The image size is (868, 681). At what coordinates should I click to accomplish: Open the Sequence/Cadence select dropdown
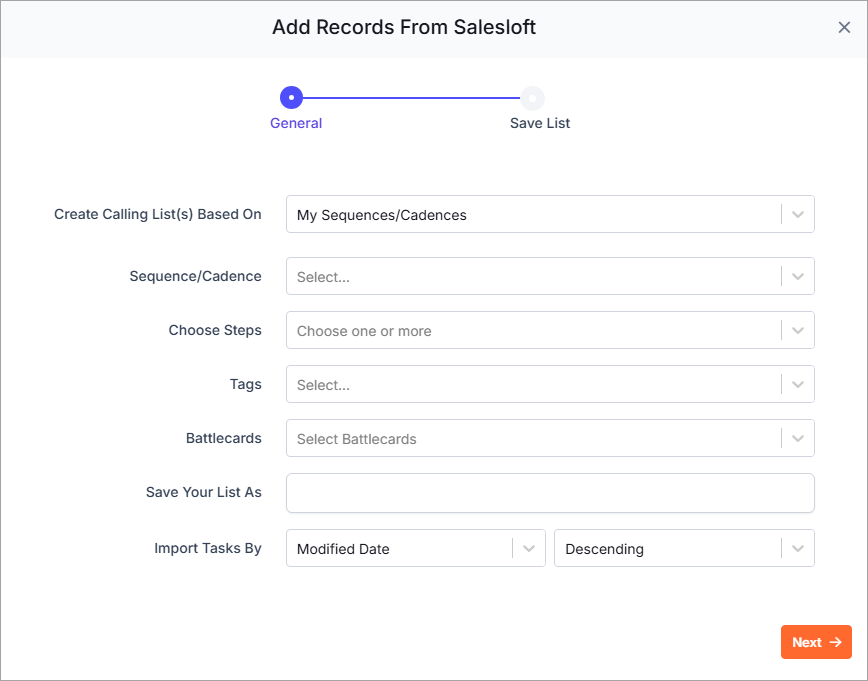(x=550, y=276)
